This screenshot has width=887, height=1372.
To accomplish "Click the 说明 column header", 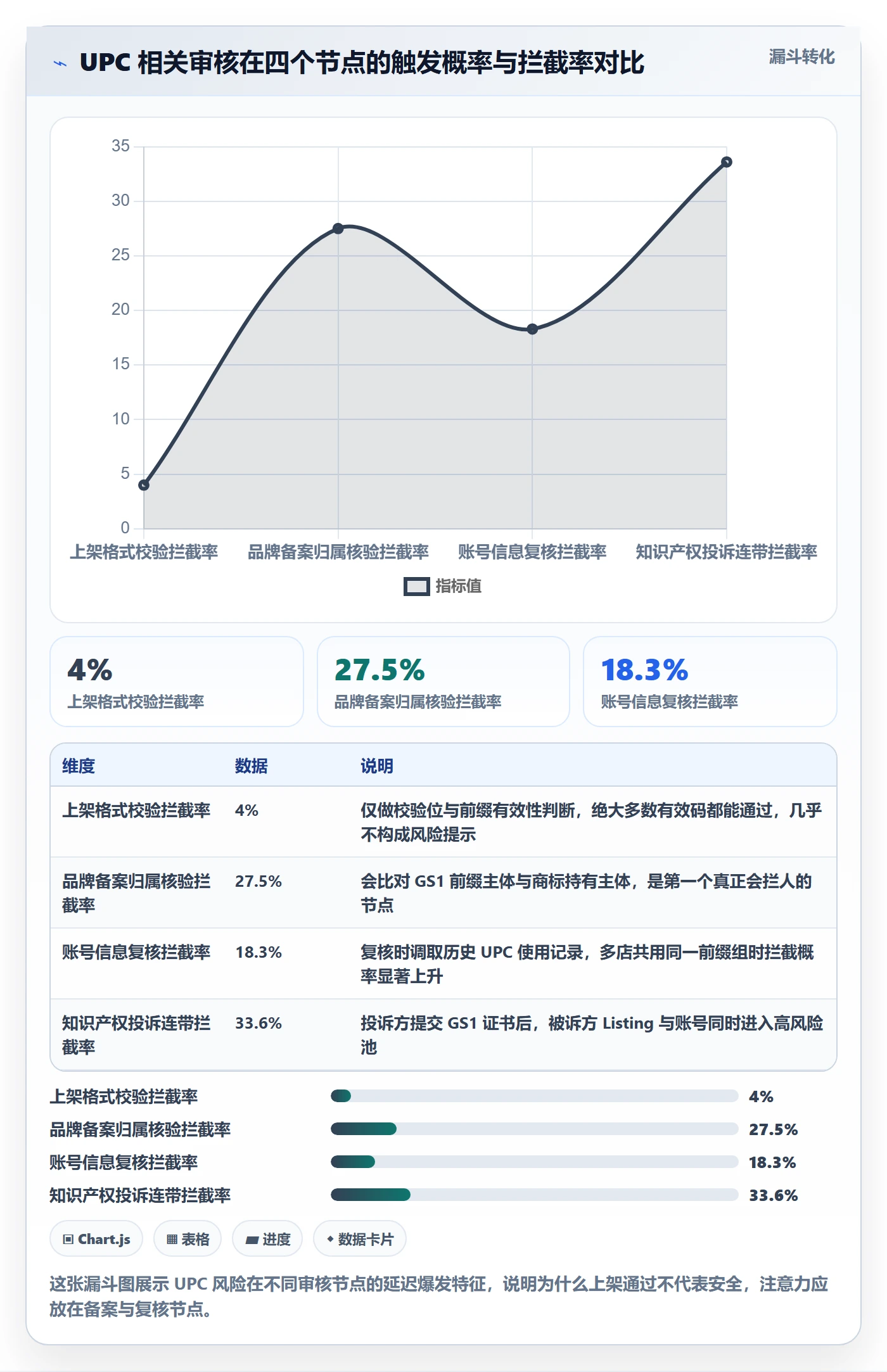I will (377, 766).
